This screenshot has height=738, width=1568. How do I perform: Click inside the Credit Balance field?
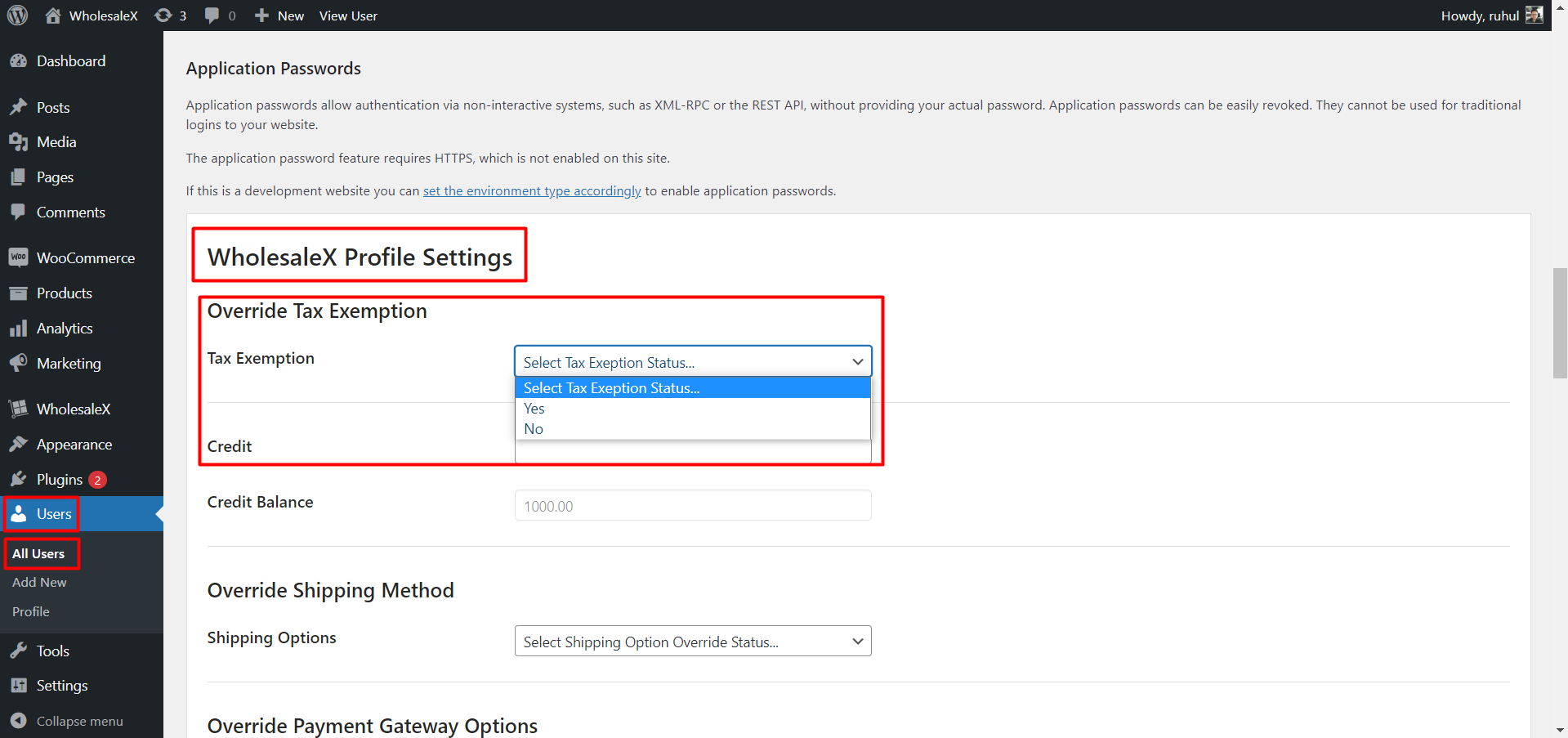tap(692, 505)
